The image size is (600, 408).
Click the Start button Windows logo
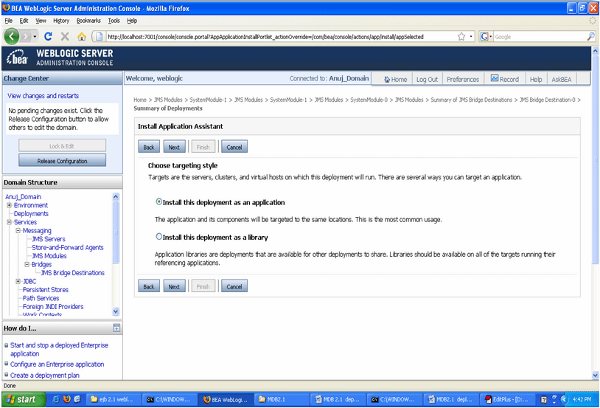[x=10, y=400]
